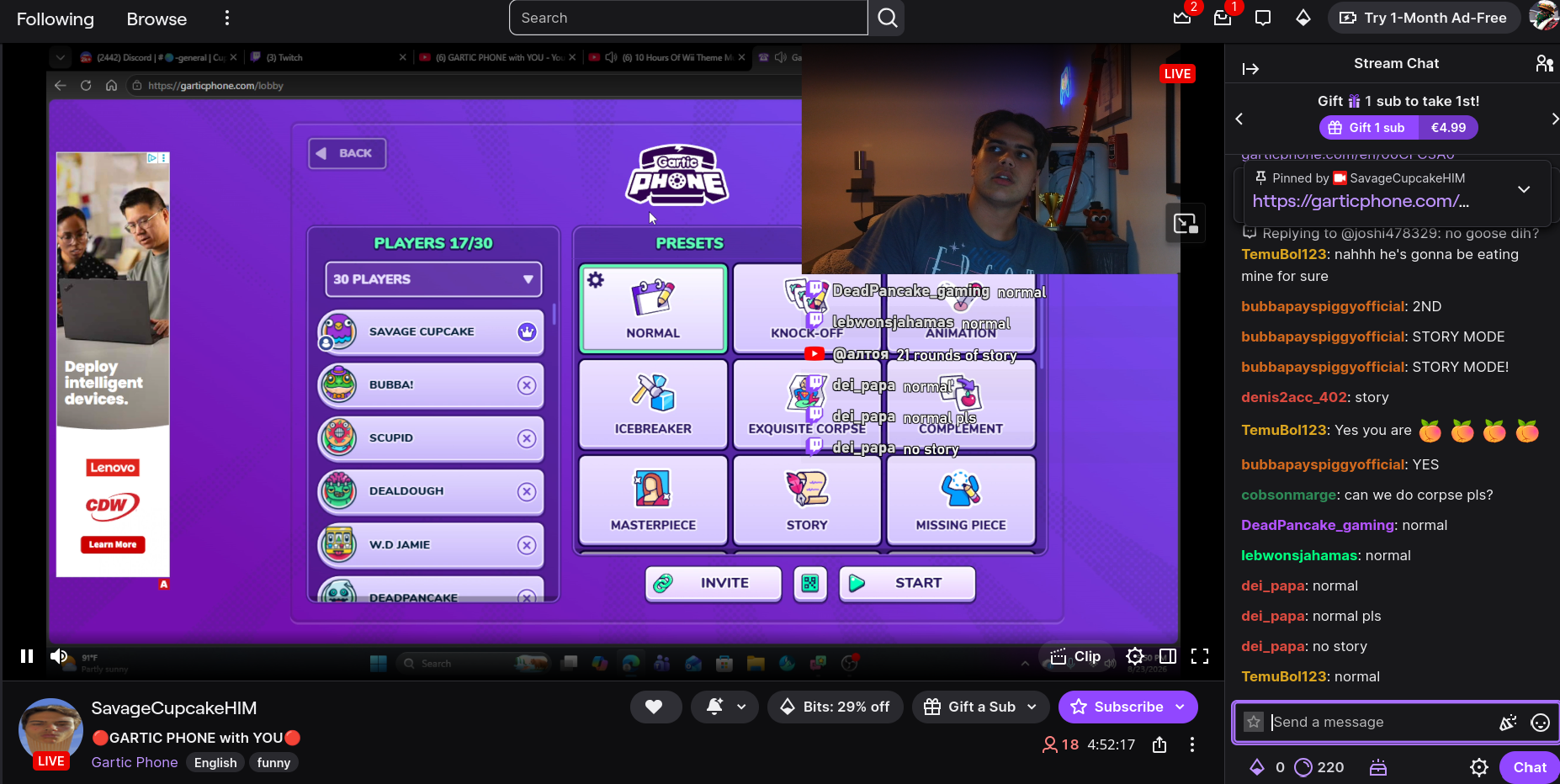Image resolution: width=1560 pixels, height=784 pixels.
Task: Select the funny tag
Action: click(273, 762)
